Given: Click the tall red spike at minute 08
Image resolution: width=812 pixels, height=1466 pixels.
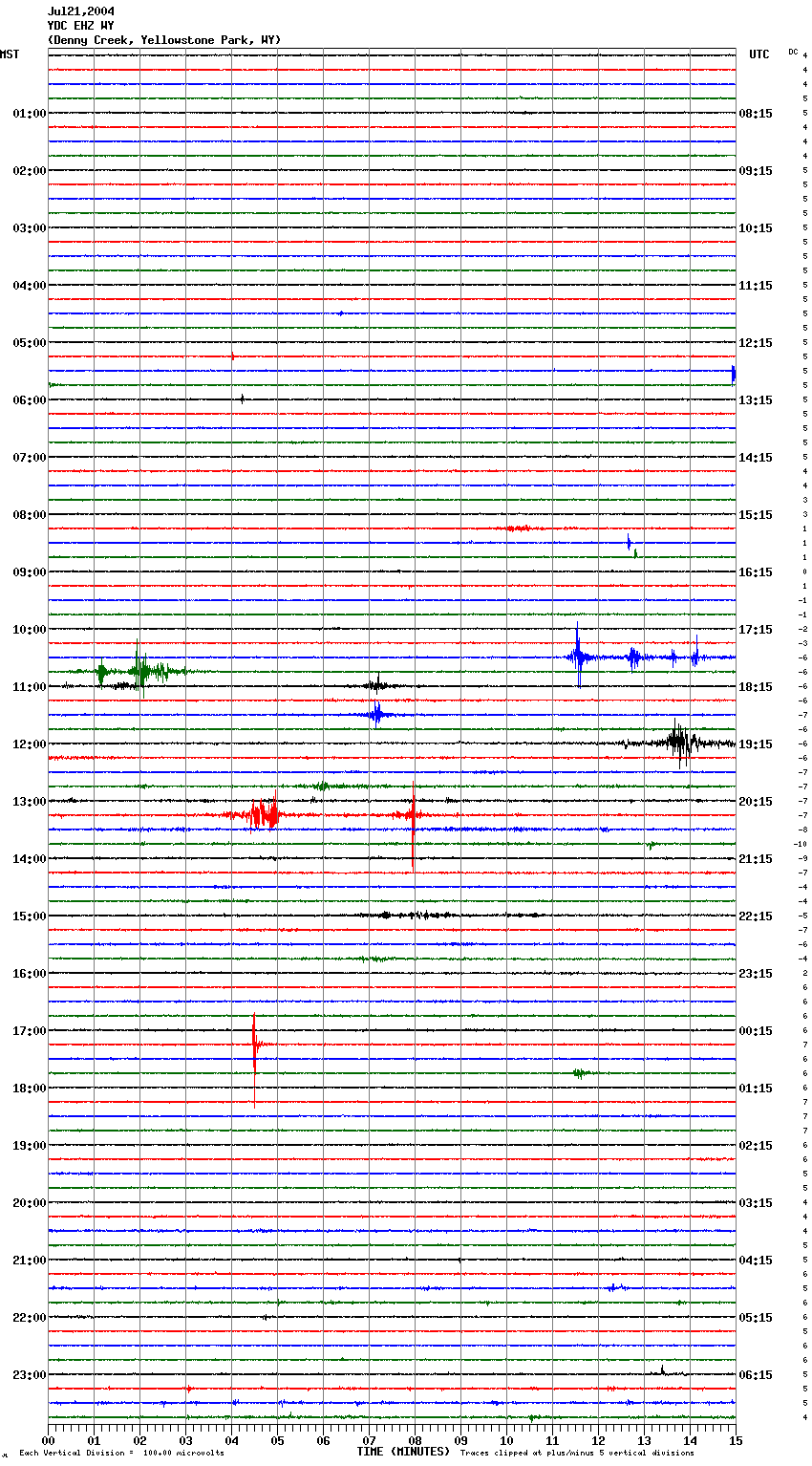Looking at the screenshot, I should [413, 826].
